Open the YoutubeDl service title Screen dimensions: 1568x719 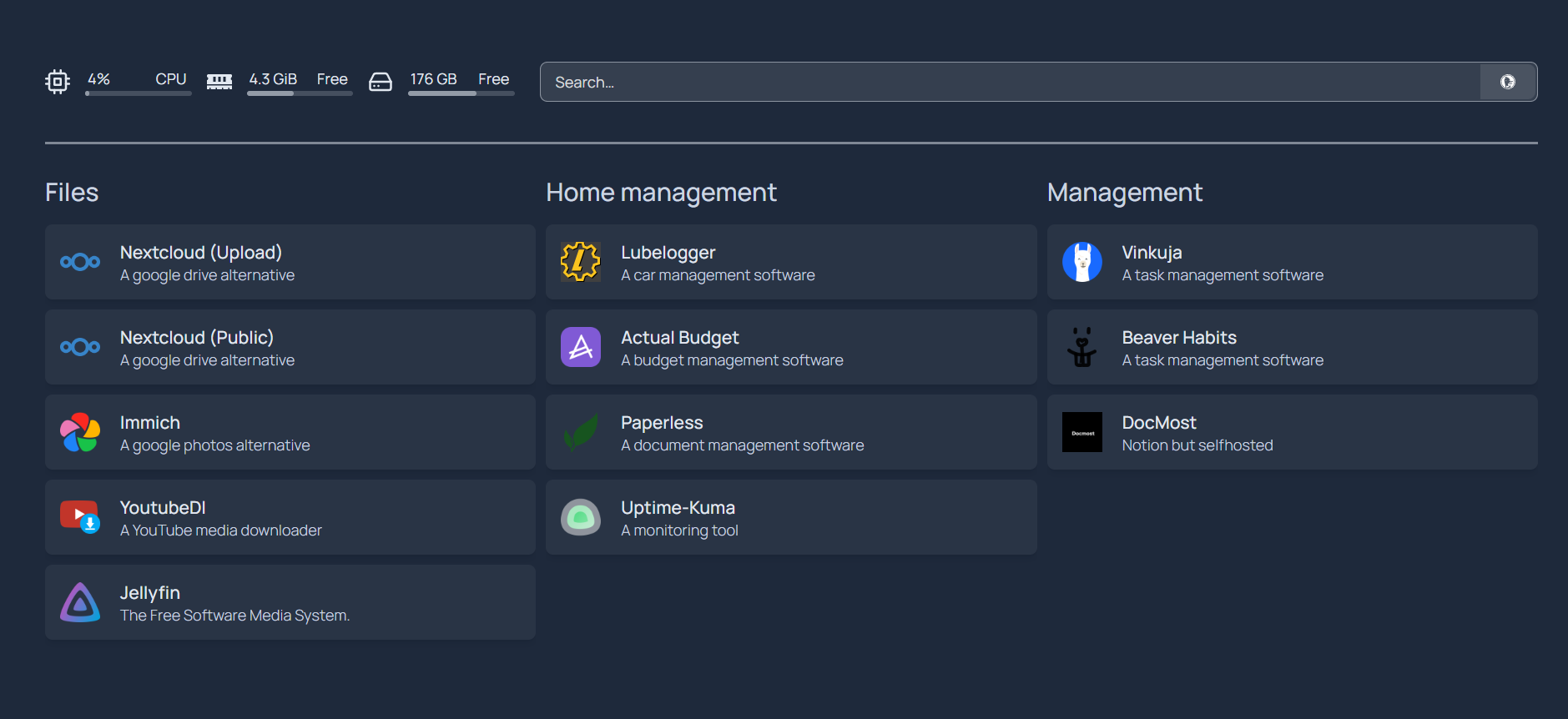(163, 508)
